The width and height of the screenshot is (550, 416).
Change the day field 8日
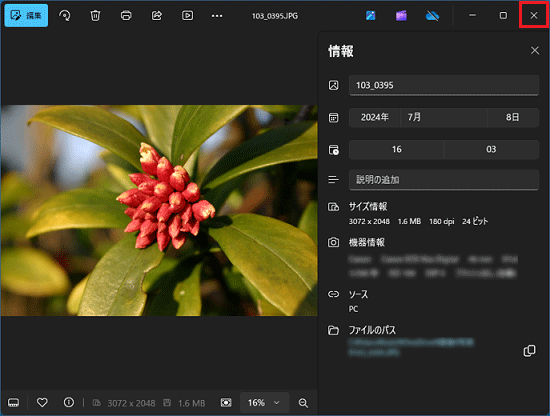[x=513, y=117]
